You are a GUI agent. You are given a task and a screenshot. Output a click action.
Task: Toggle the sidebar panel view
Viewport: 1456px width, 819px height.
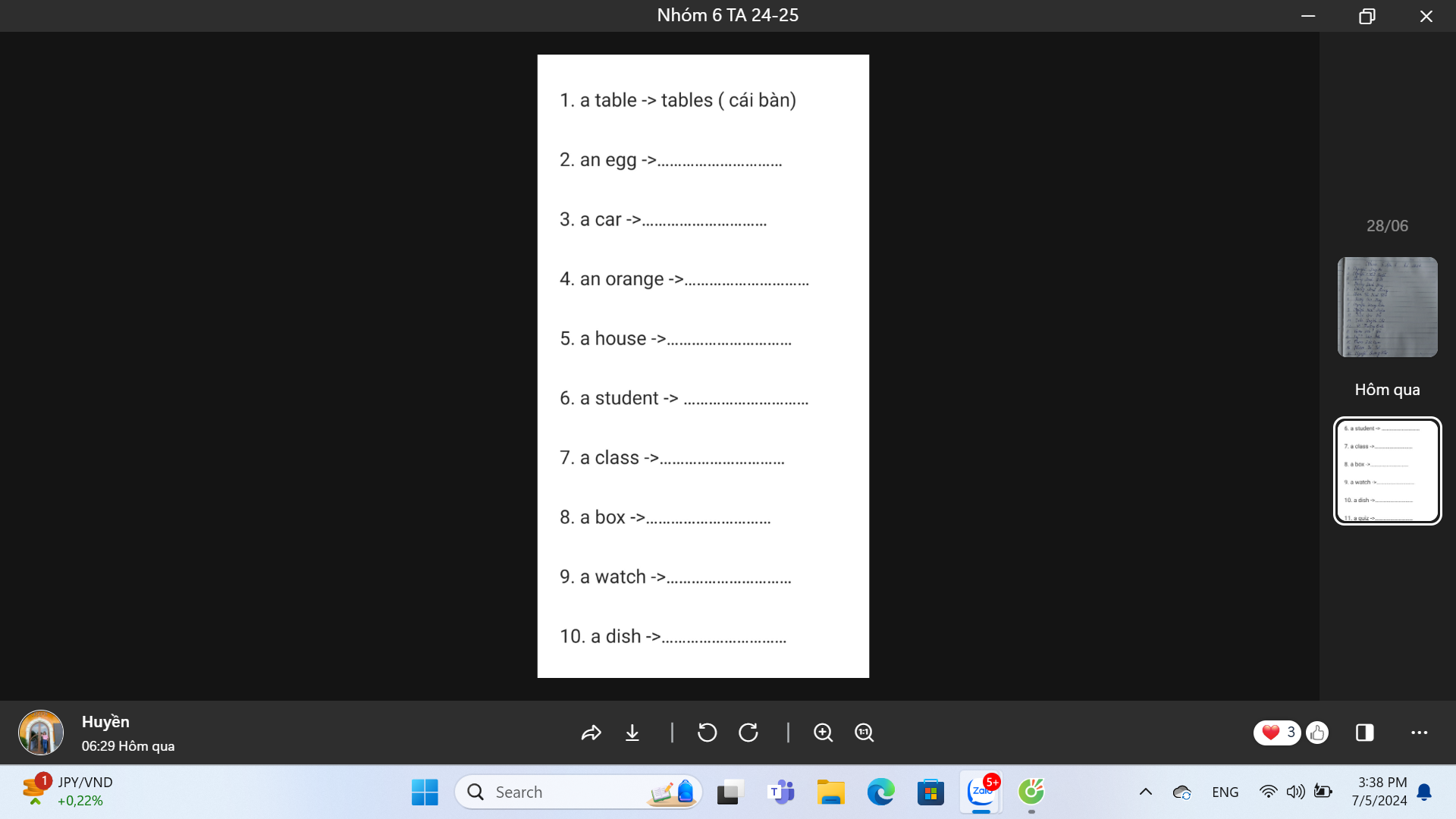pos(1364,731)
